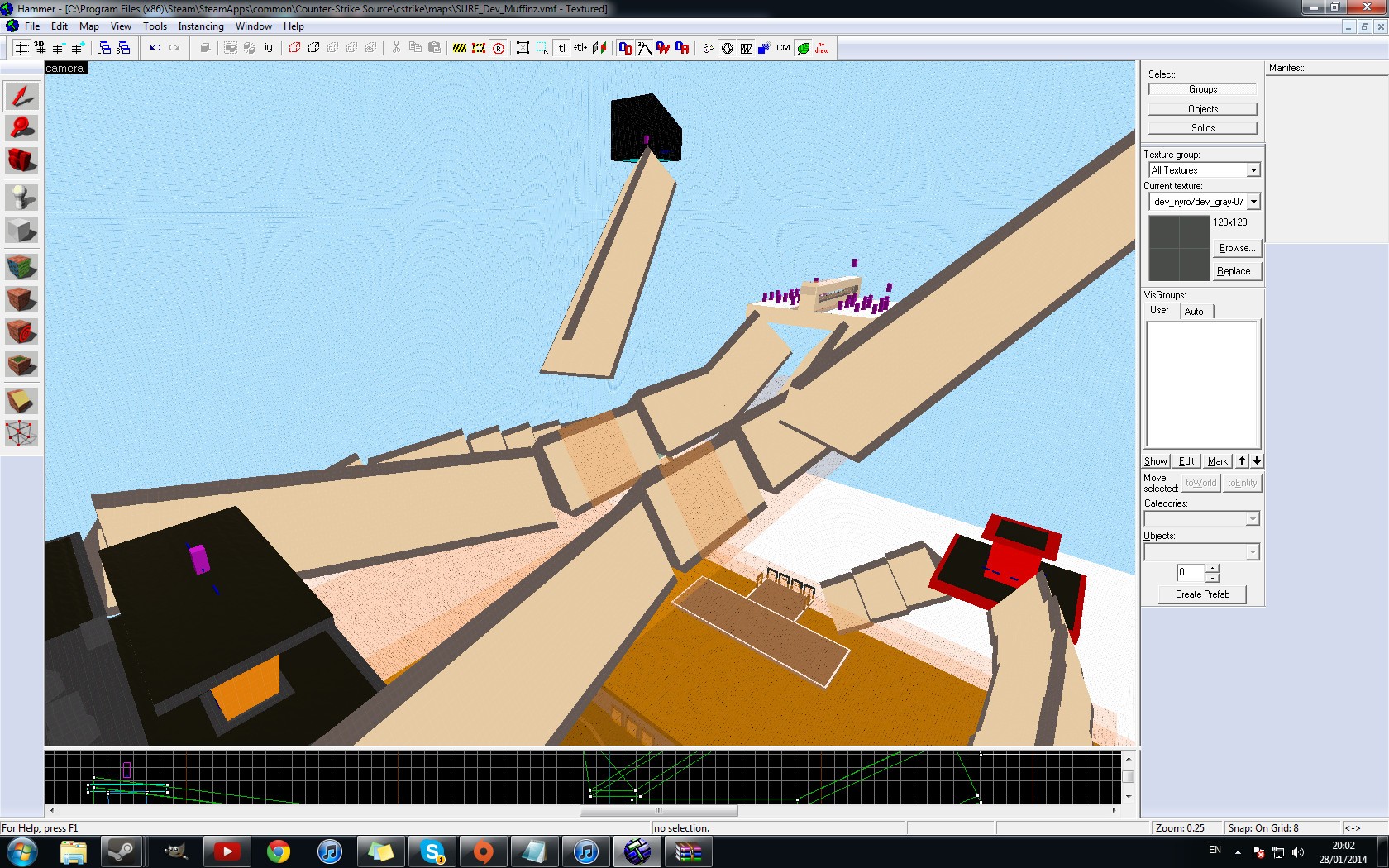Screen dimensions: 1389x868
Task: Toggle the 2D grid display
Action: pyautogui.click(x=22, y=48)
